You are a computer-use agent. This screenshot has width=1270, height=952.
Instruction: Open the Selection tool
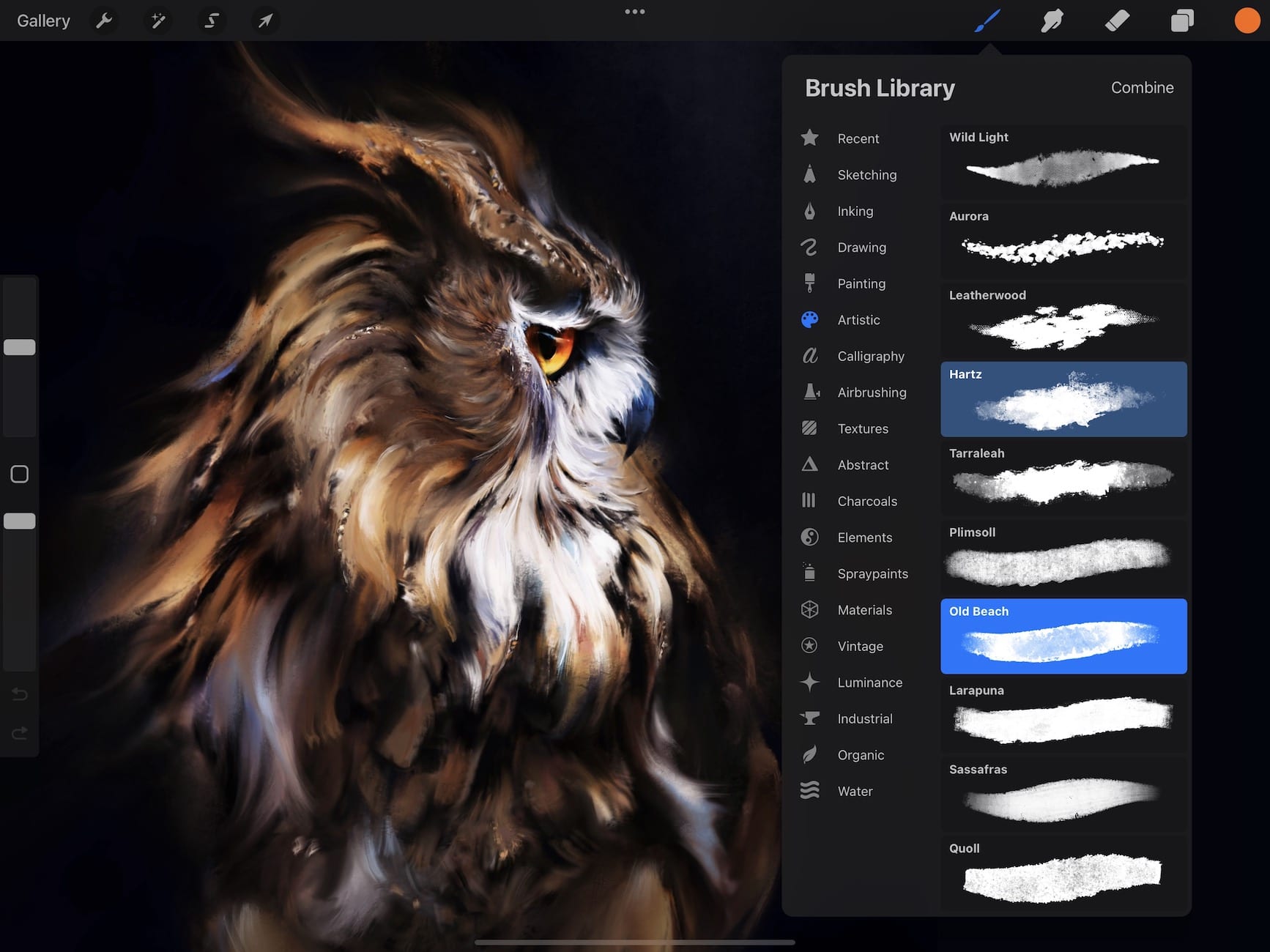pos(212,20)
